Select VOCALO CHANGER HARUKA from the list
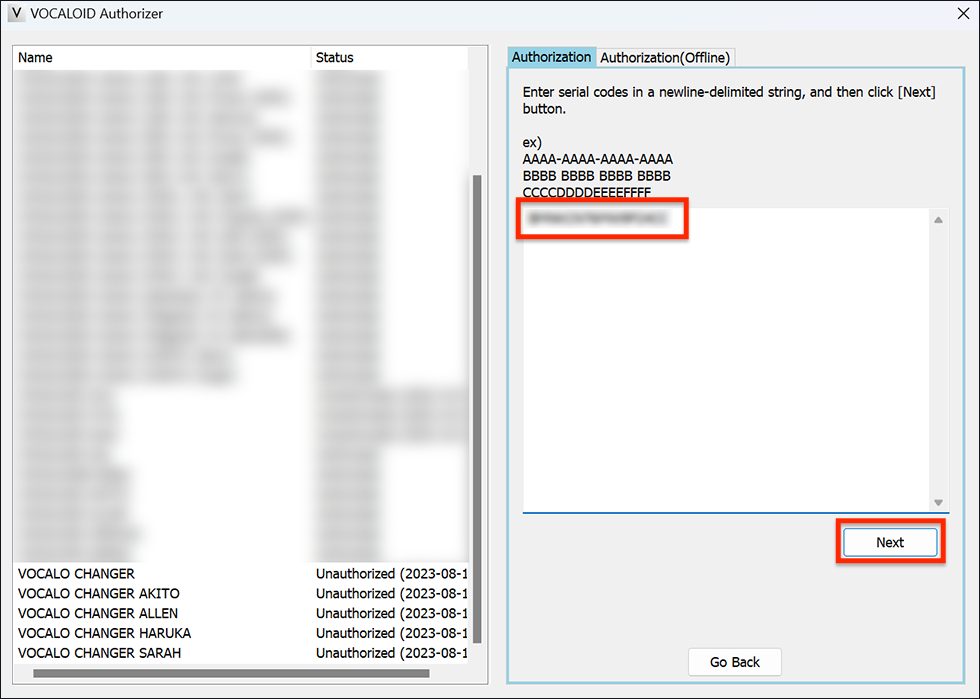 tap(104, 633)
